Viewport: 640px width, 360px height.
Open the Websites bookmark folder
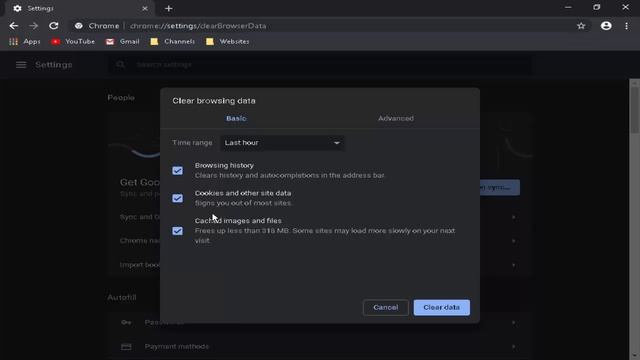227,42
